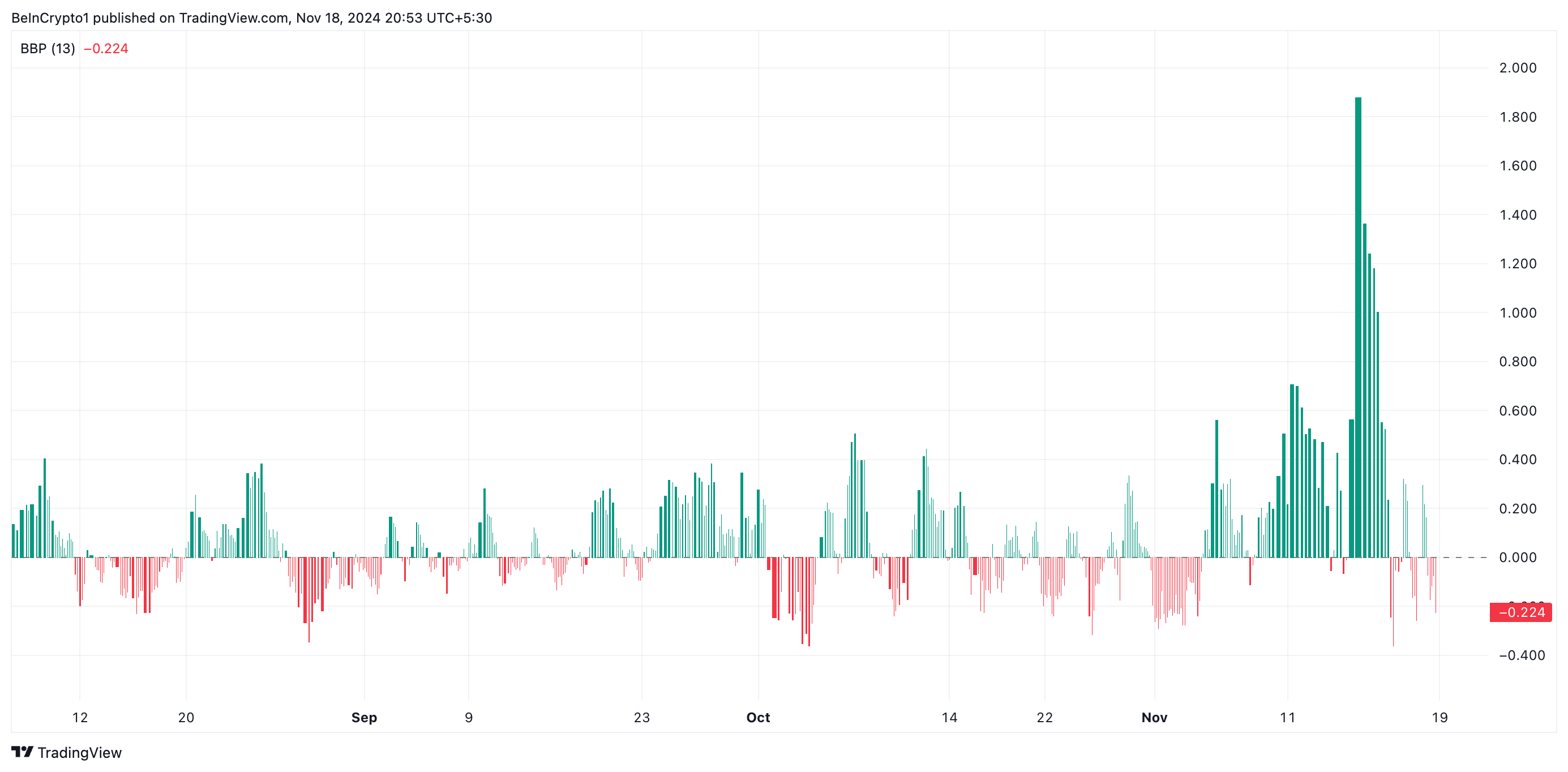This screenshot has height=772, width=1568.
Task: Click the Nov label on time axis
Action: coord(1154,717)
